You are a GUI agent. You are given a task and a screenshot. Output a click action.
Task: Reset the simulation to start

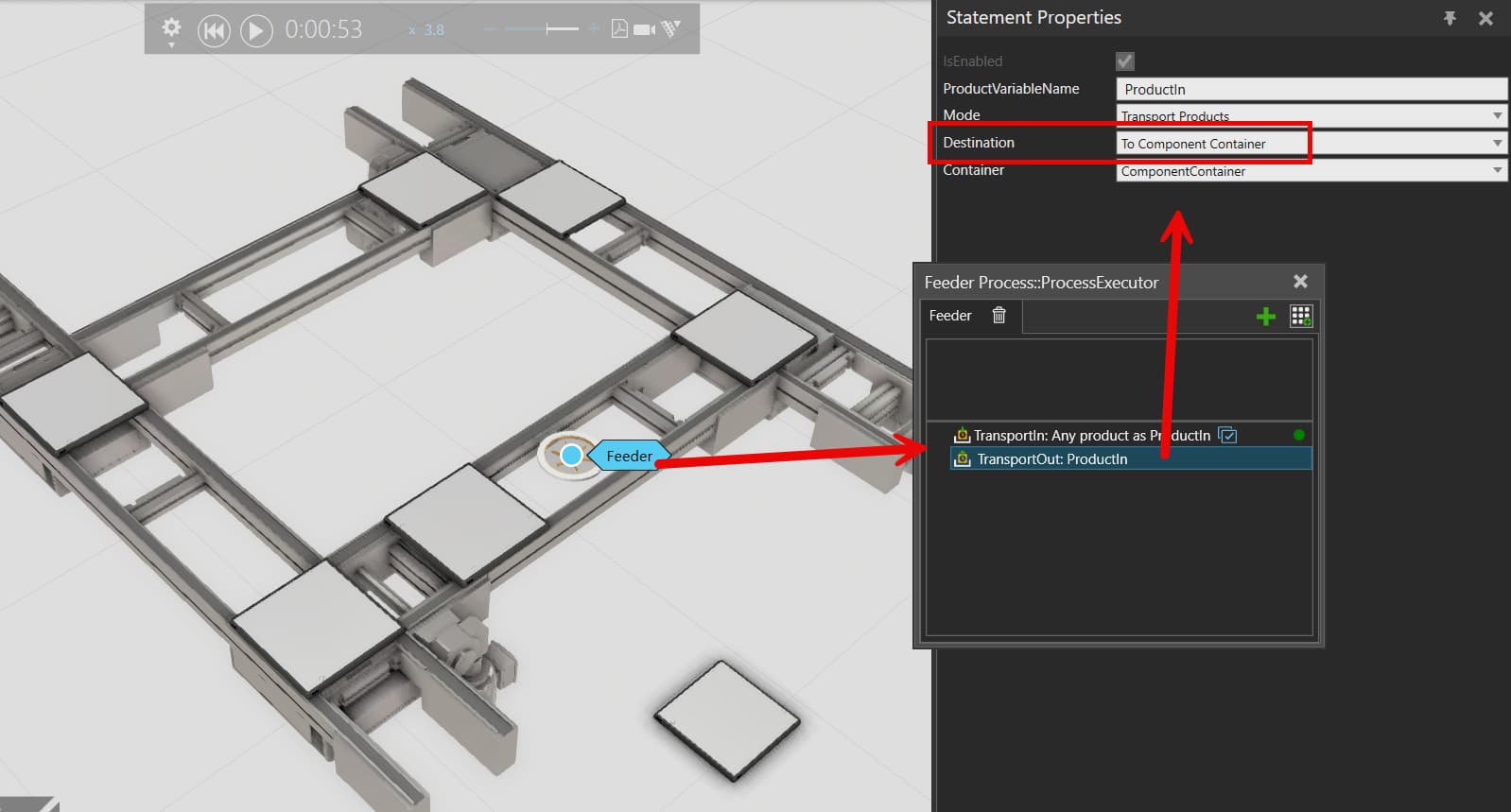click(x=214, y=31)
